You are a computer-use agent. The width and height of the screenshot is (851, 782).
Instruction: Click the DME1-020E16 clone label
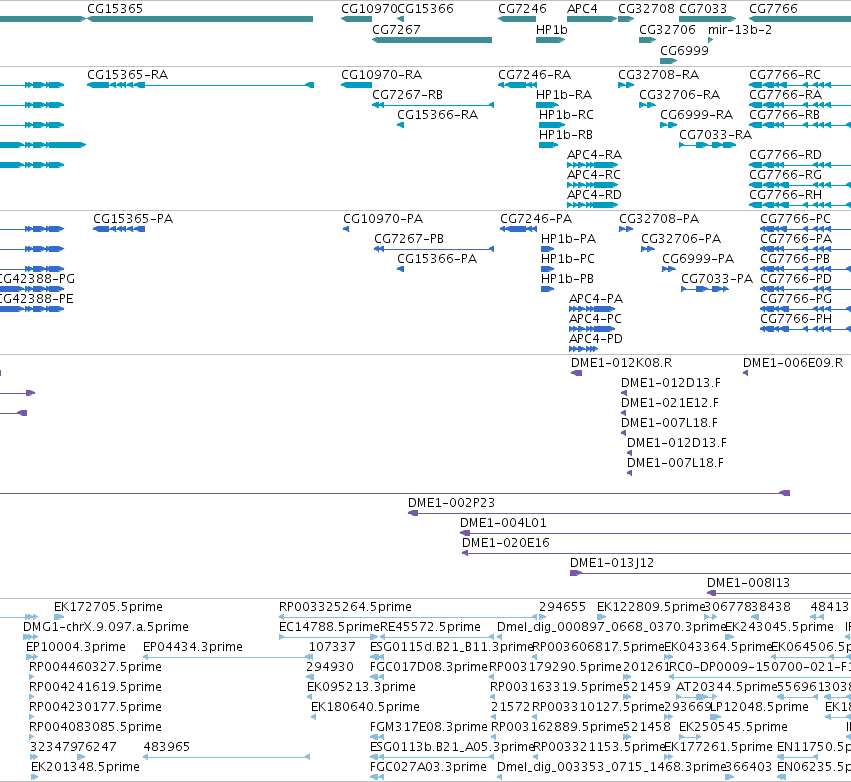point(505,543)
